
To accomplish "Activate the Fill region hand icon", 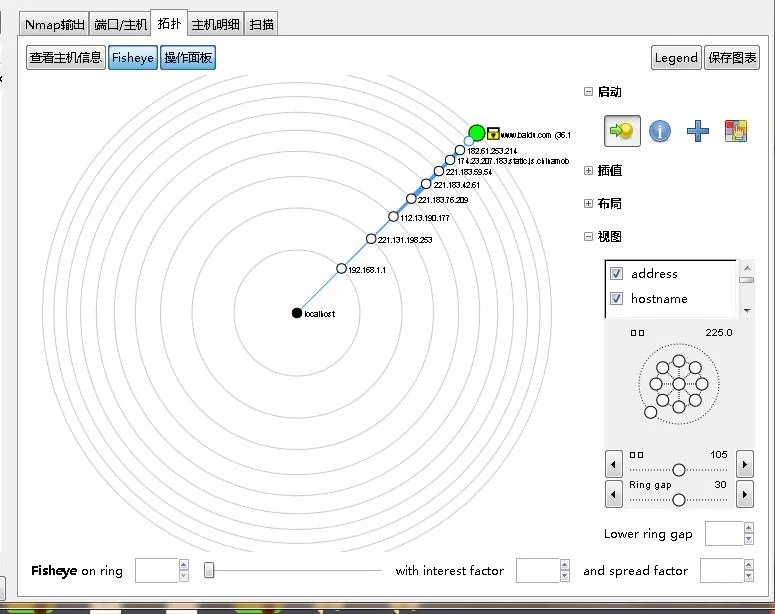I will 735,131.
